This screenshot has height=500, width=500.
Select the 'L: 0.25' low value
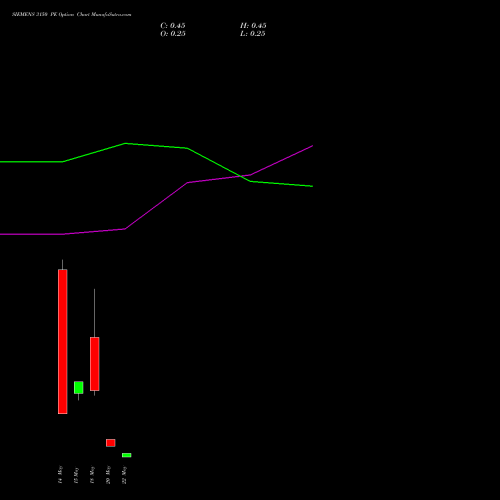click(253, 34)
